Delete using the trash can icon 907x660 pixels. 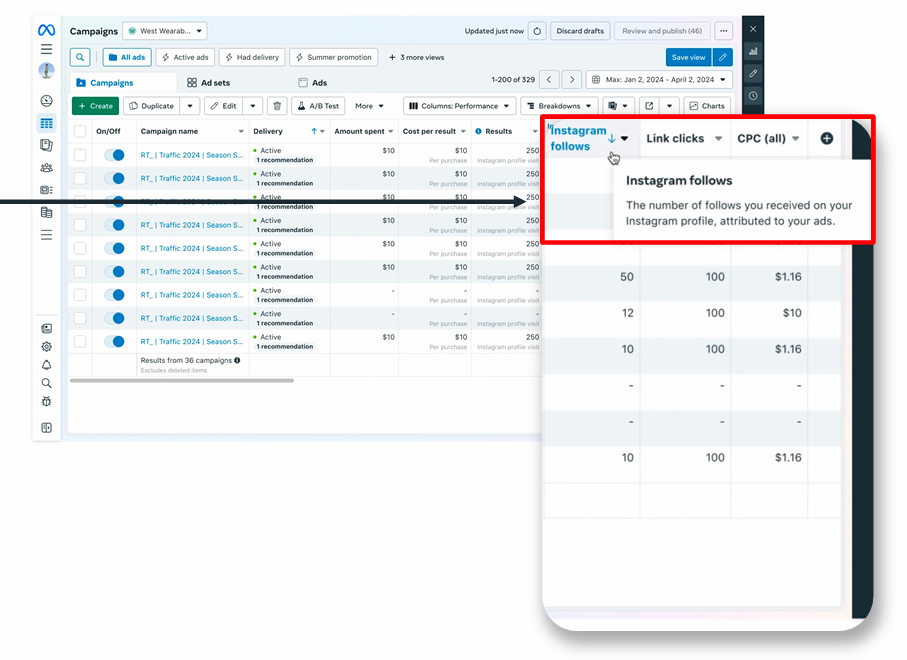(277, 106)
